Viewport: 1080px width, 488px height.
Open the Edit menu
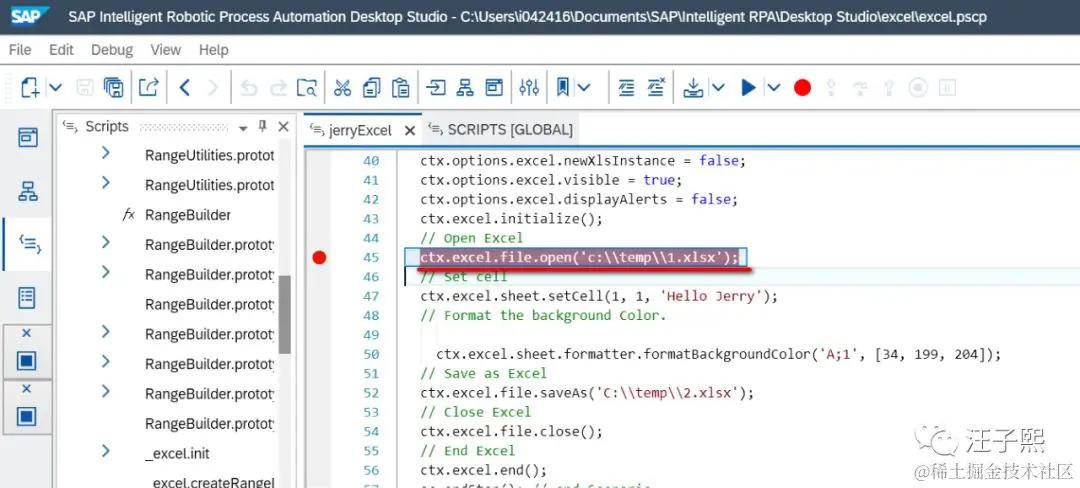pos(61,50)
